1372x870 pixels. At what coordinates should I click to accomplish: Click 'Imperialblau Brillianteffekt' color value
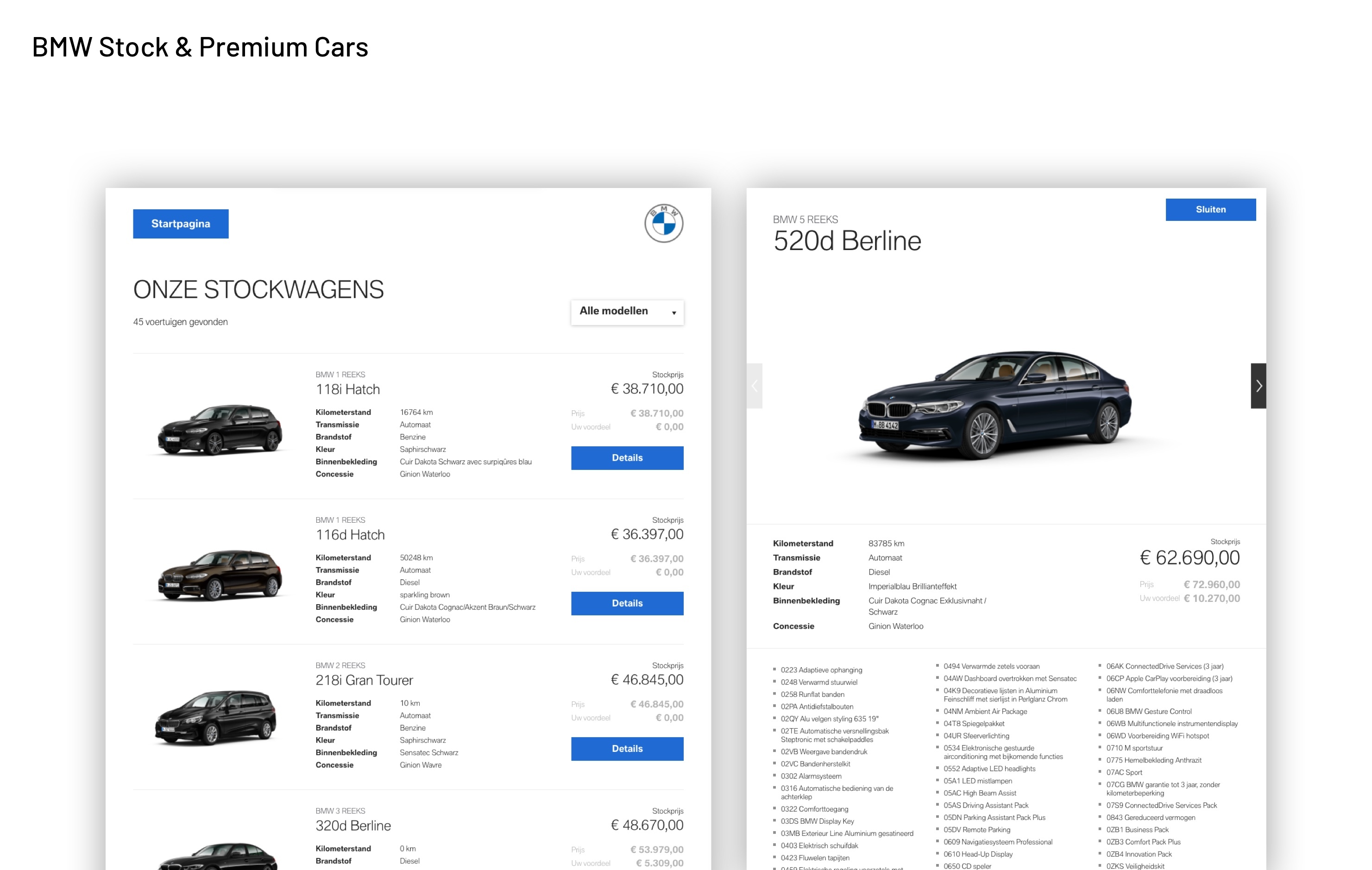click(912, 587)
